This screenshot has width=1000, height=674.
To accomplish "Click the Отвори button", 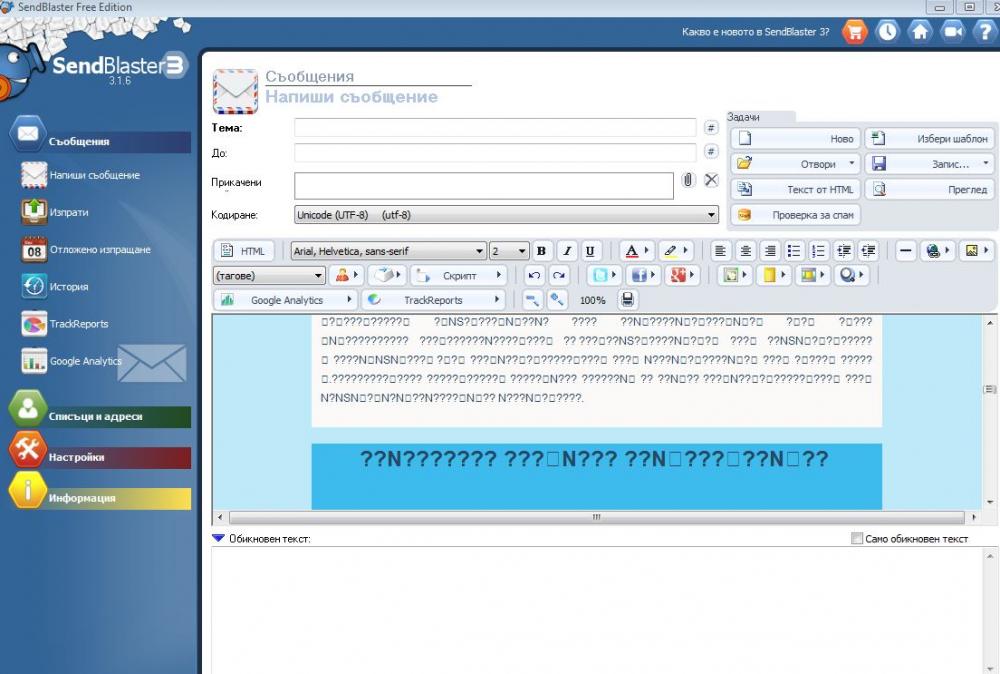I will 795,164.
